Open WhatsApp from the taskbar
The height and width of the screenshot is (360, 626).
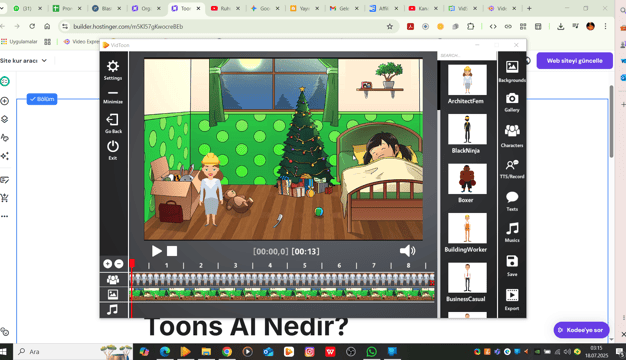point(371,352)
